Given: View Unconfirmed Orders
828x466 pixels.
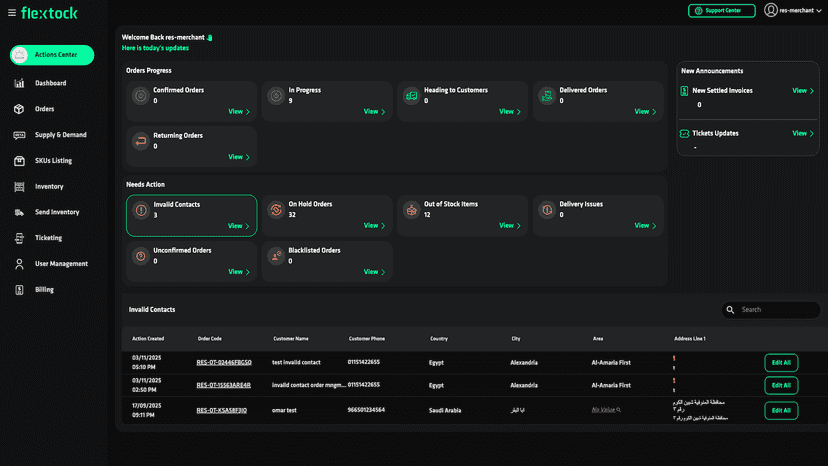Looking at the screenshot, I should 239,272.
